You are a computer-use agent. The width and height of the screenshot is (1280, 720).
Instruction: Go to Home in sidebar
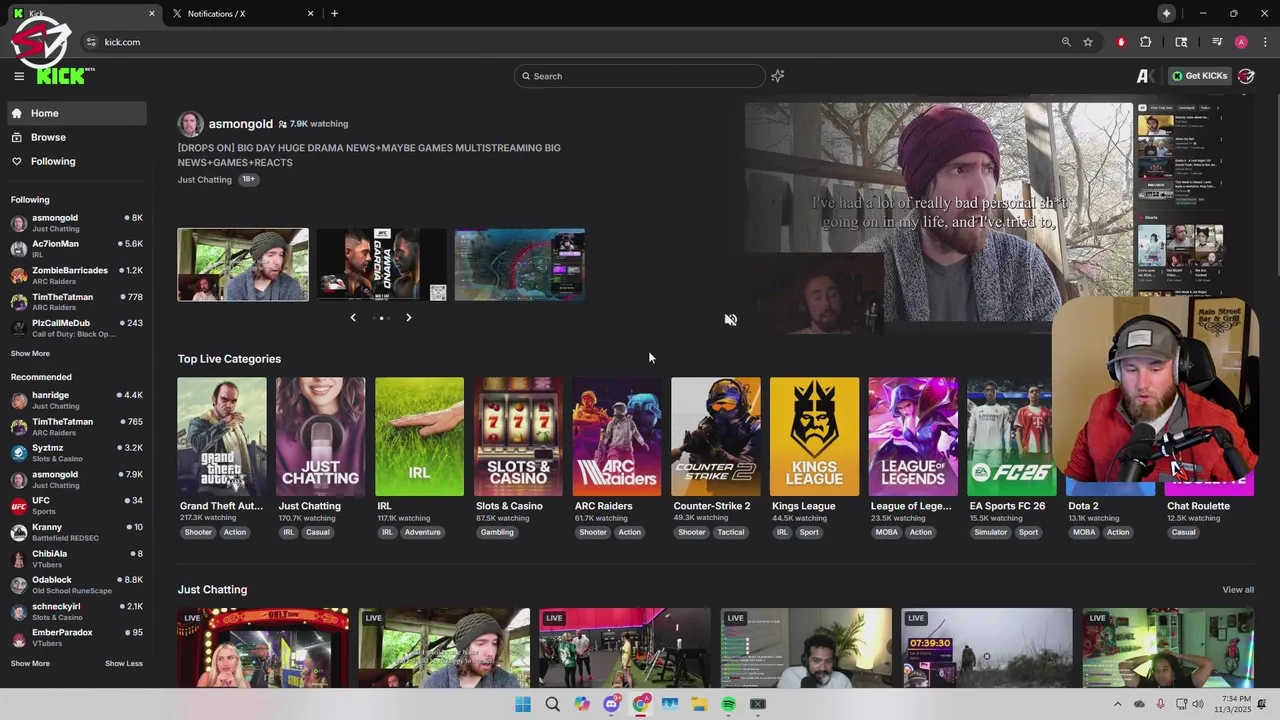click(76, 113)
